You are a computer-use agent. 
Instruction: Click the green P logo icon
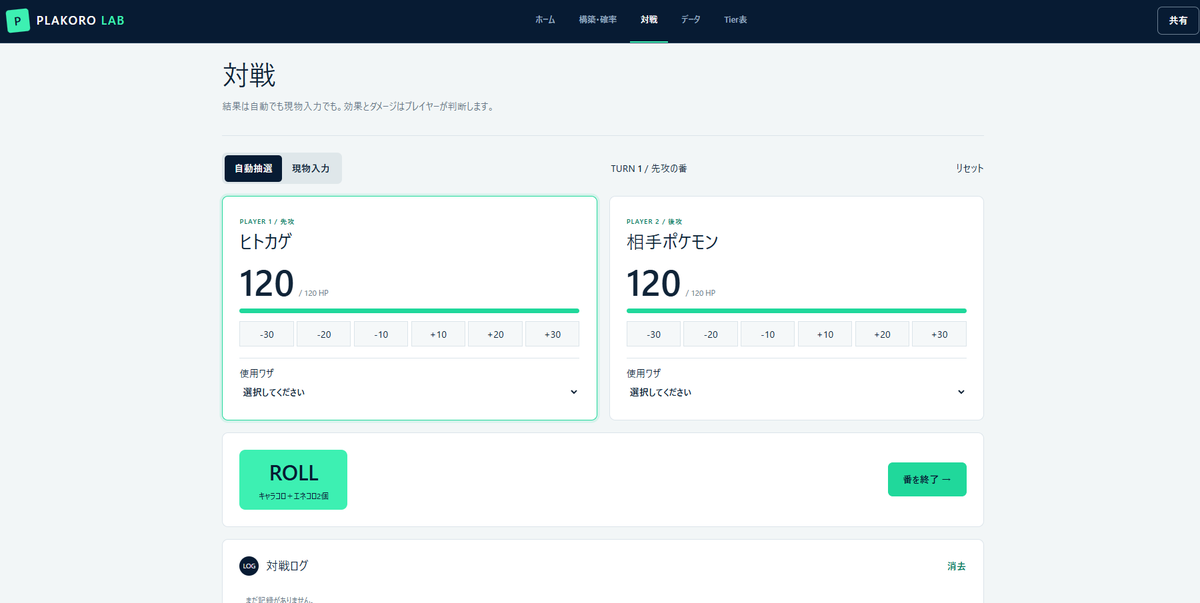click(19, 21)
